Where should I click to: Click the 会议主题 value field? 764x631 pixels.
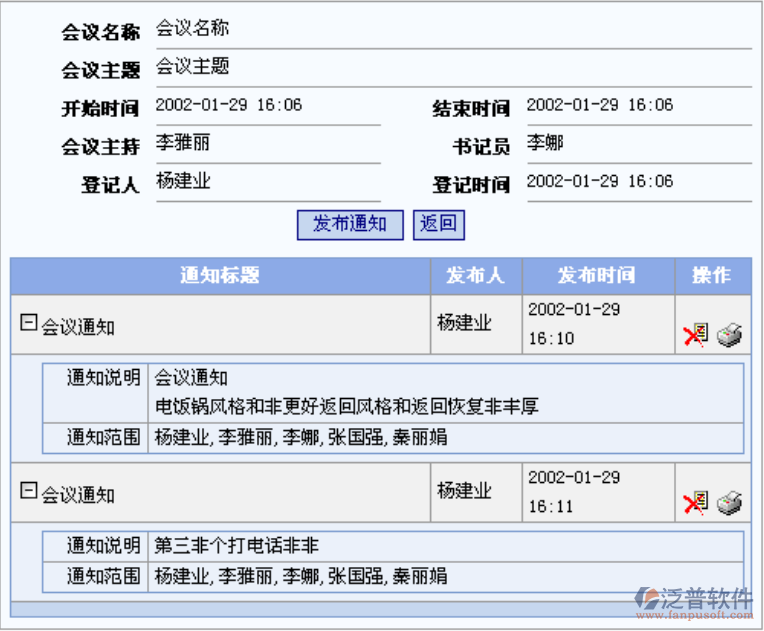click(x=193, y=67)
